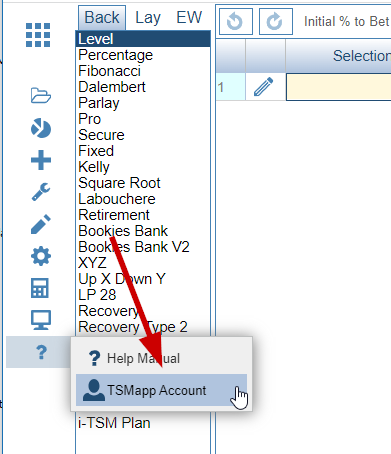
Task: Select Secure staking plan
Action: (143, 135)
